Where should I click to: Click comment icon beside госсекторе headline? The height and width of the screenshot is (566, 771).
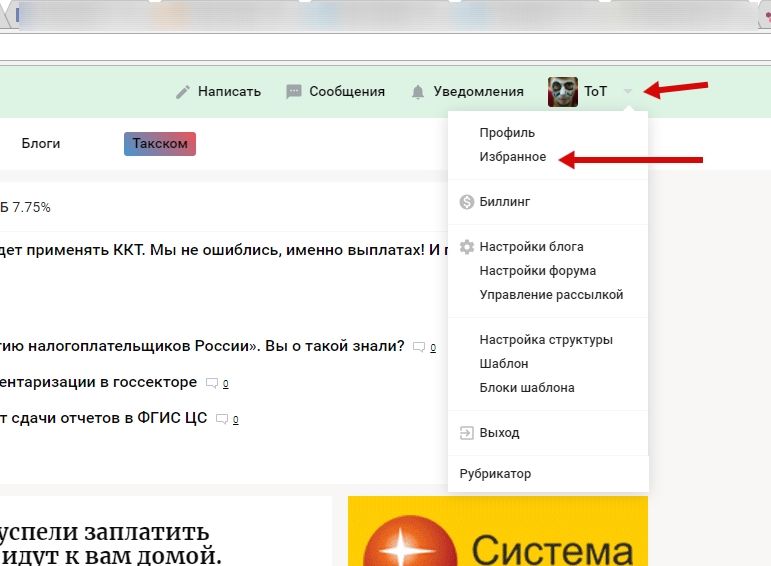211,384
